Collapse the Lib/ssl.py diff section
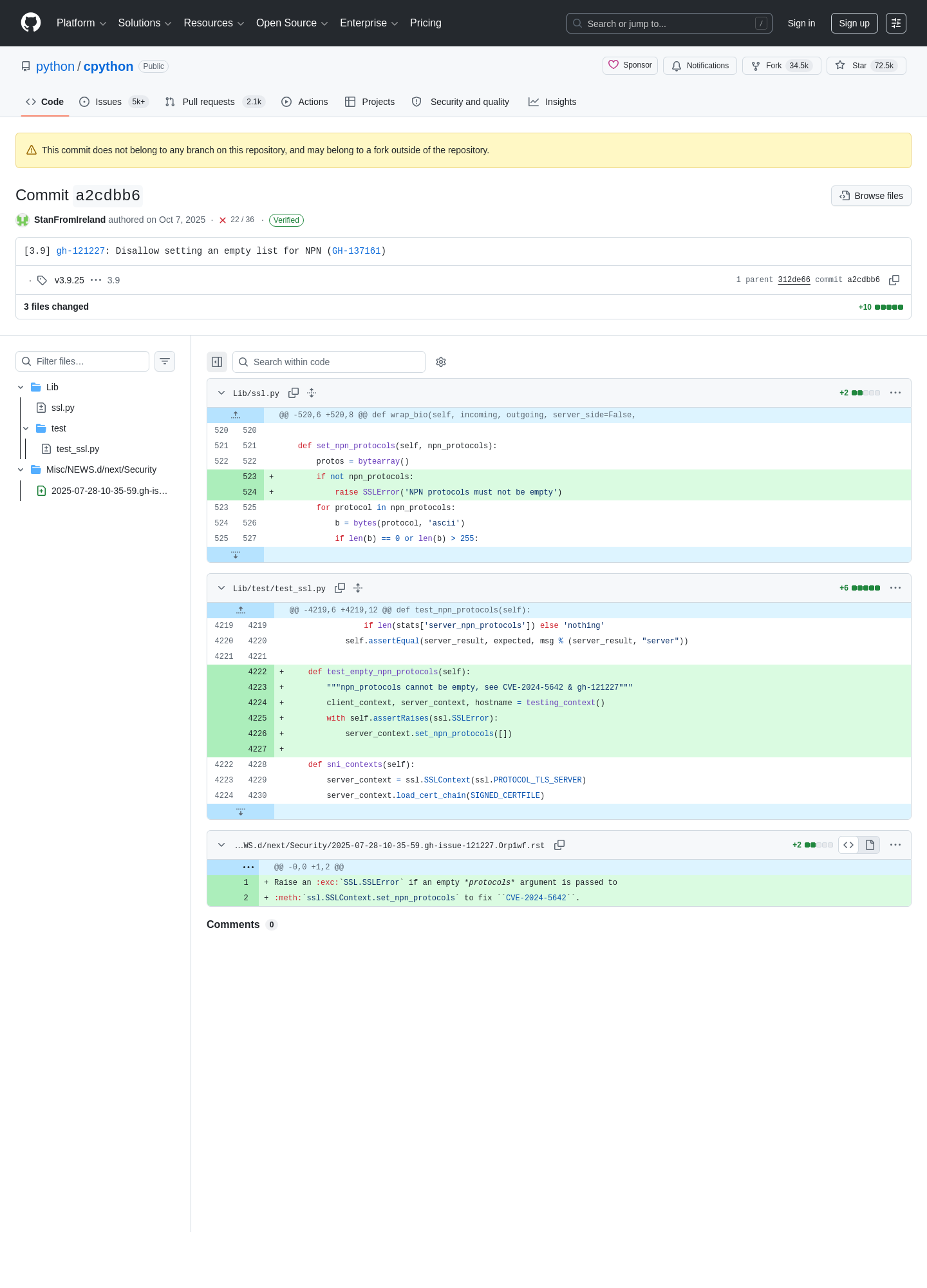The width and height of the screenshot is (927, 1288). 221,393
